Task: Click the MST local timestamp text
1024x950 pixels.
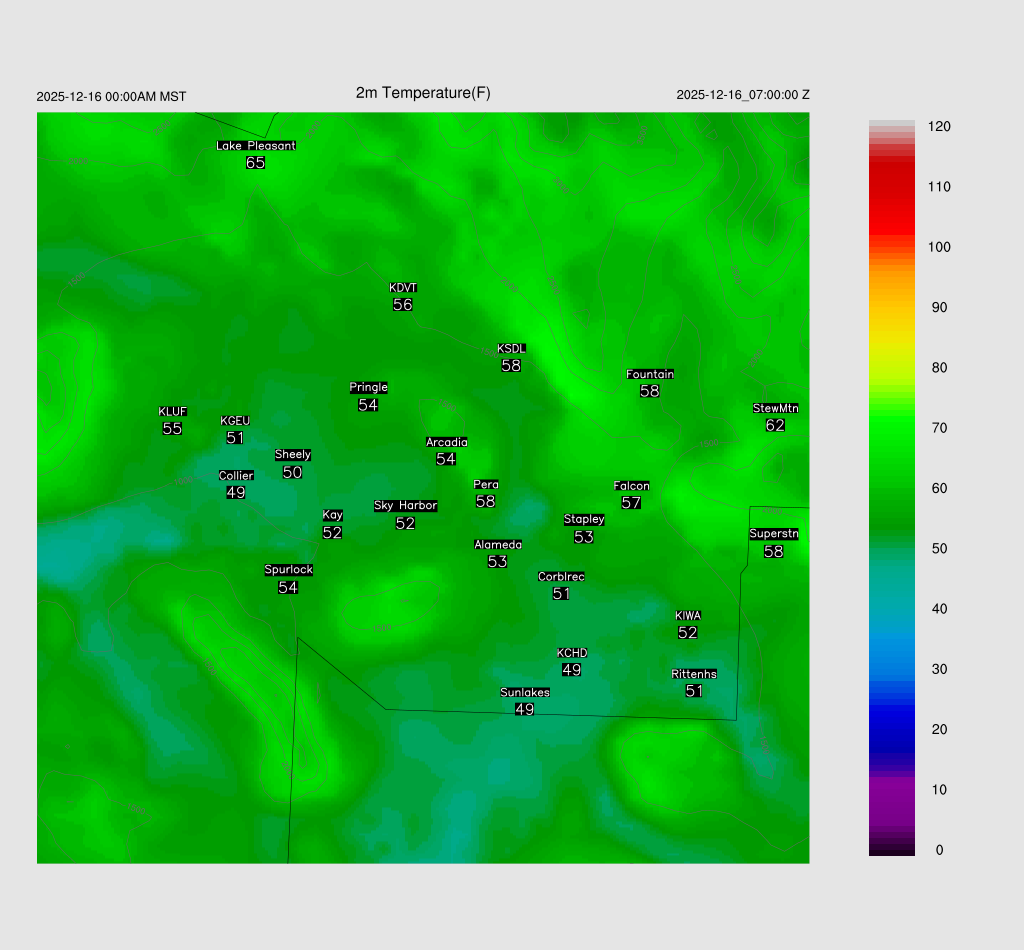Action: [111, 97]
